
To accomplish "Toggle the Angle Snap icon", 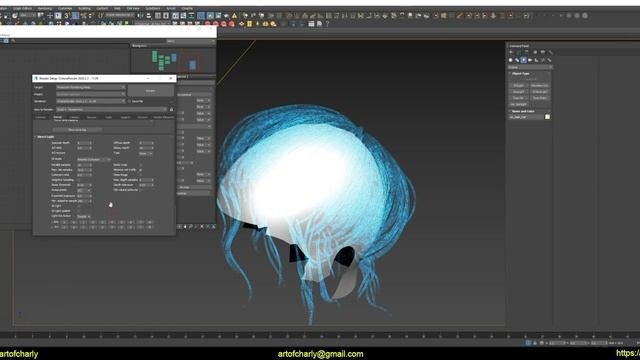I will [76, 16].
